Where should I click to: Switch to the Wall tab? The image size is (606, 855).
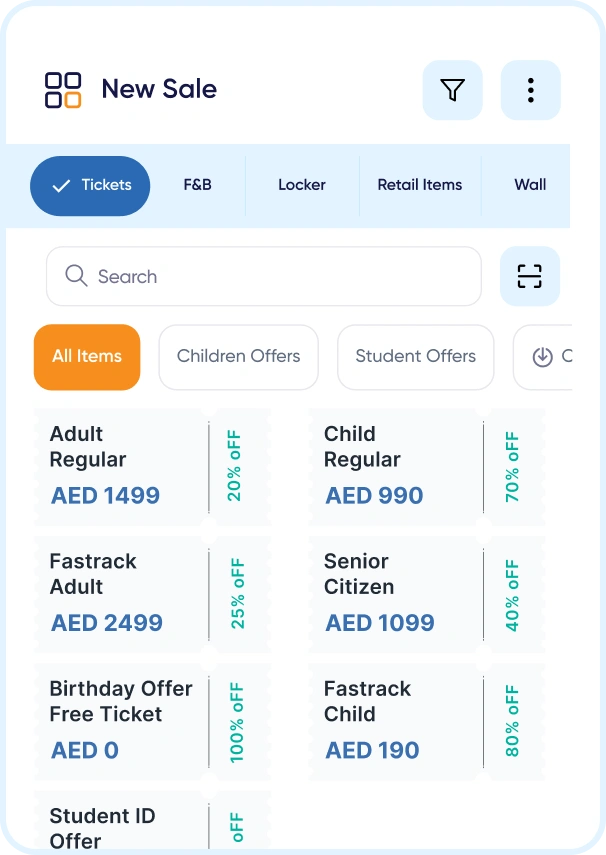(x=530, y=185)
